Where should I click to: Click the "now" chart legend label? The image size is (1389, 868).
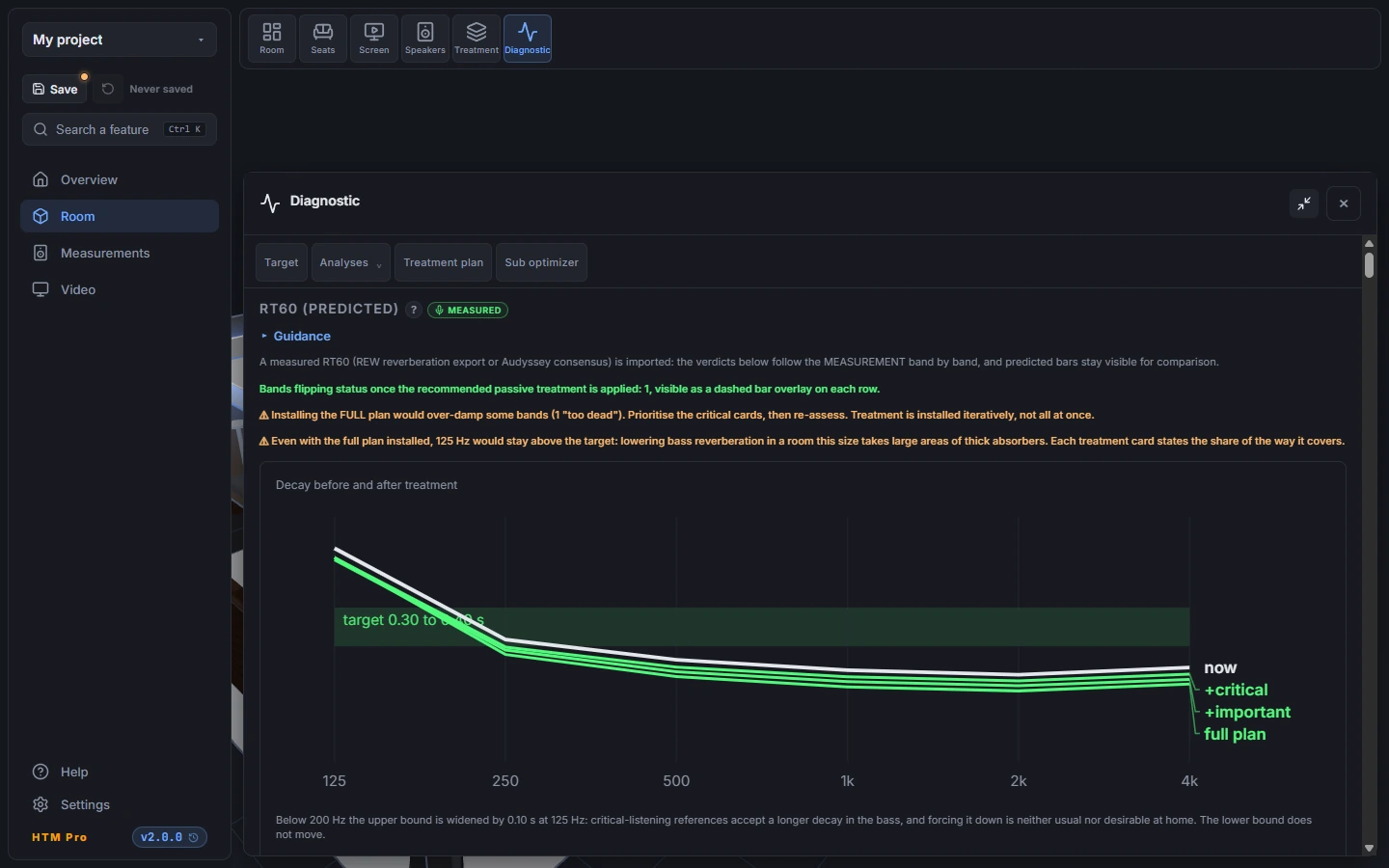[1220, 667]
